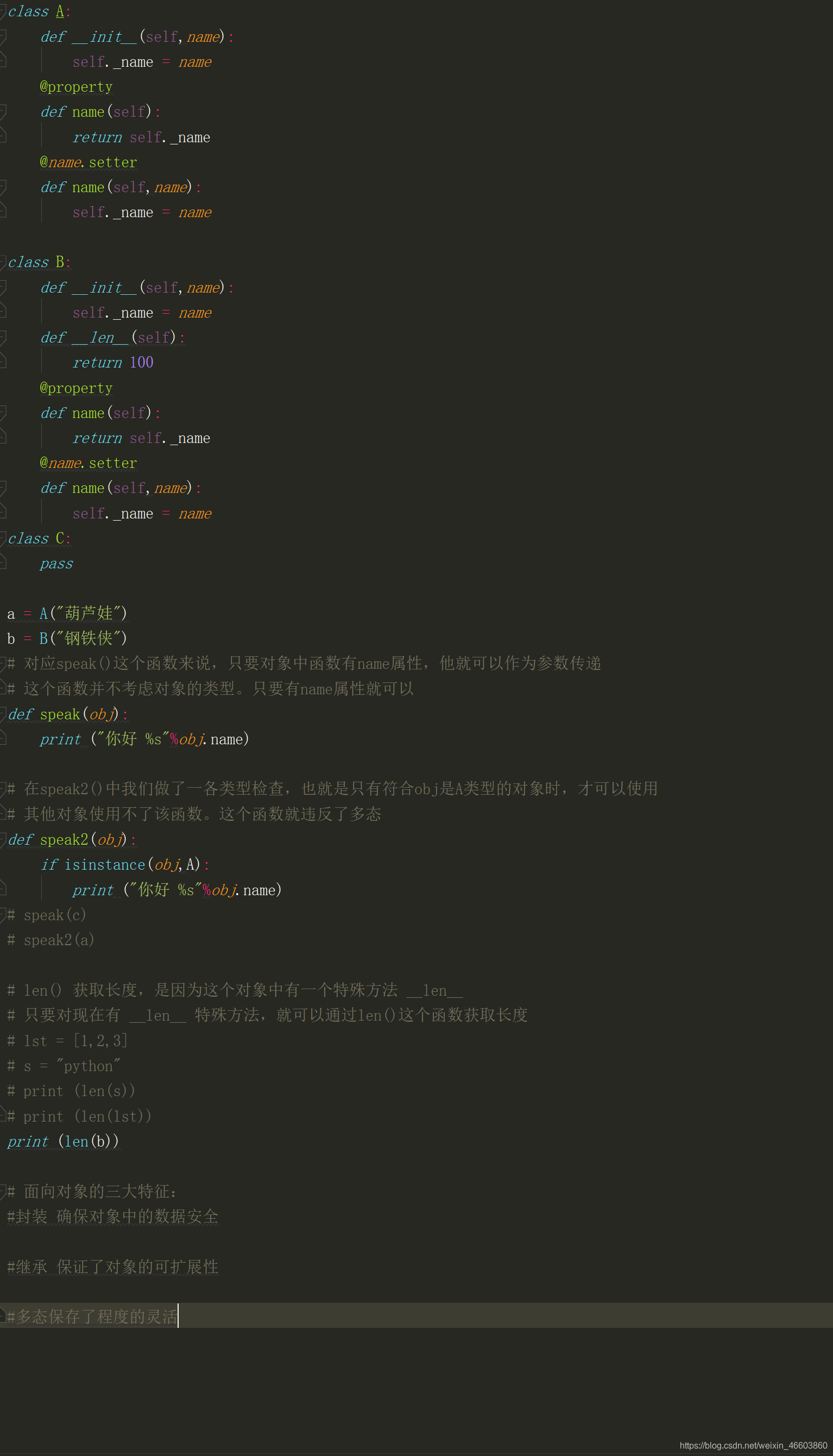
Task: Click the comment '# 只要对现在有 __len__ 特殊方法'
Action: tap(267, 1016)
